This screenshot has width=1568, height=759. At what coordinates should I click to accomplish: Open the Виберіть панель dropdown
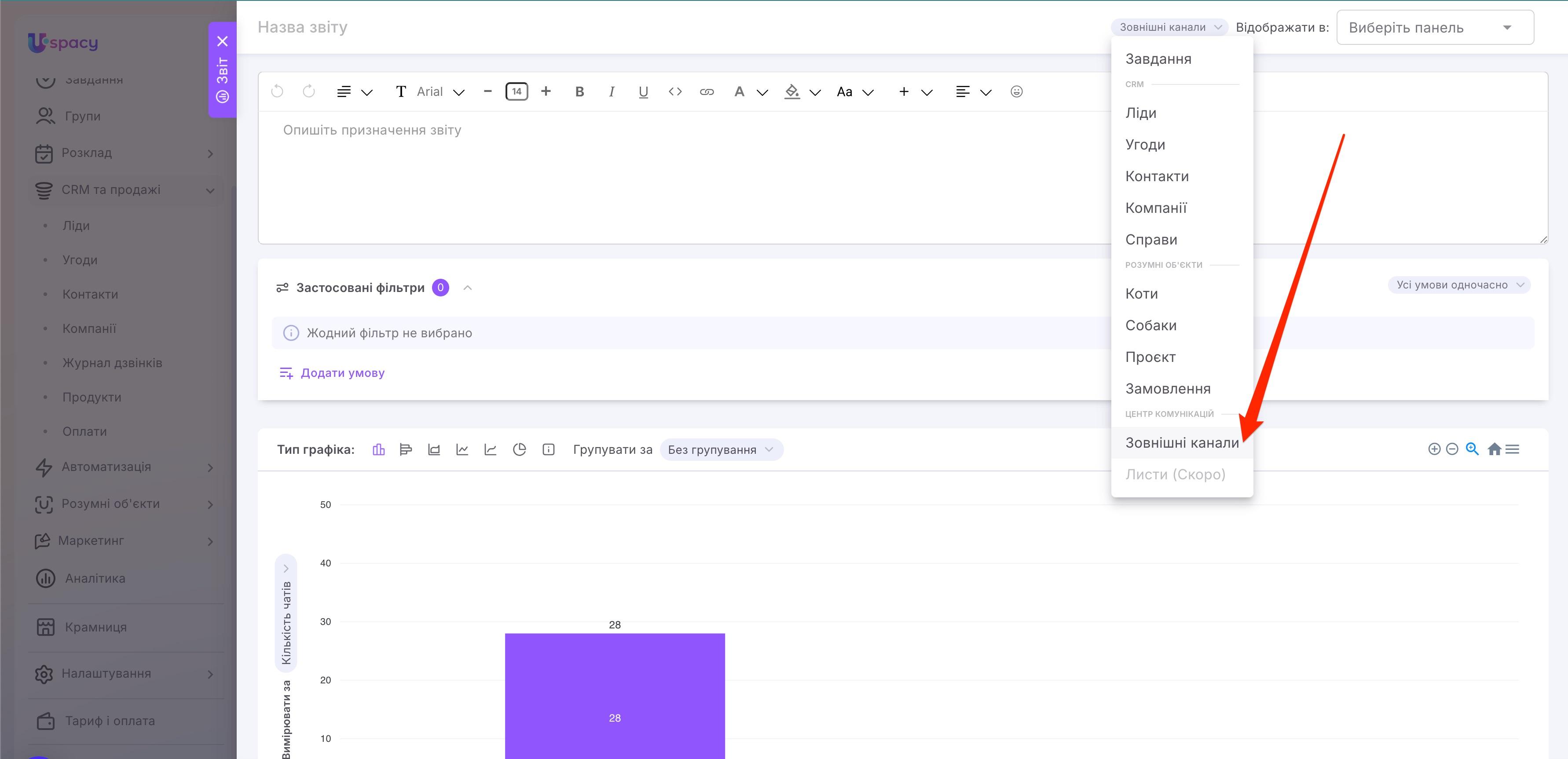coord(1435,27)
